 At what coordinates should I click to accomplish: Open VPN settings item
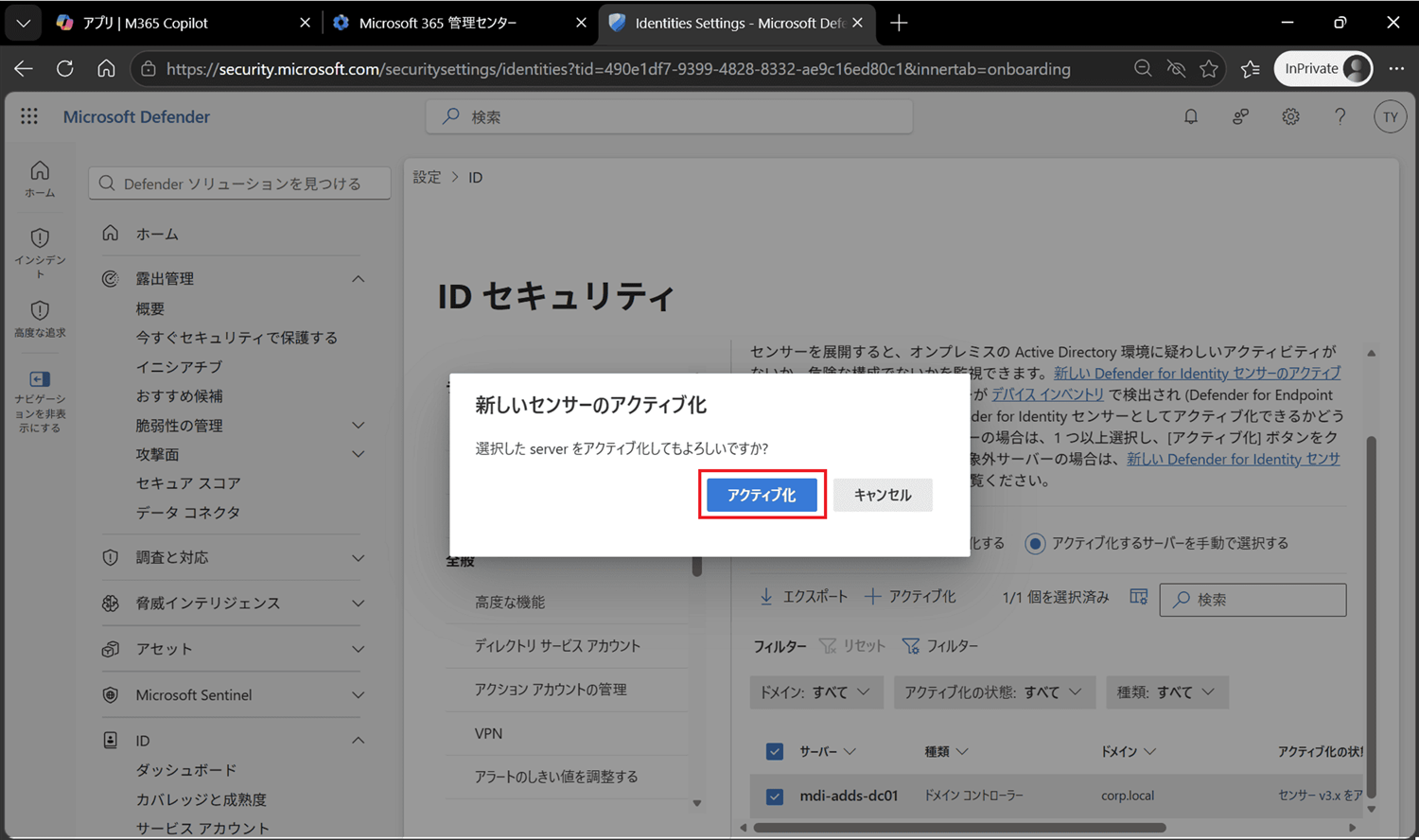pyautogui.click(x=488, y=733)
